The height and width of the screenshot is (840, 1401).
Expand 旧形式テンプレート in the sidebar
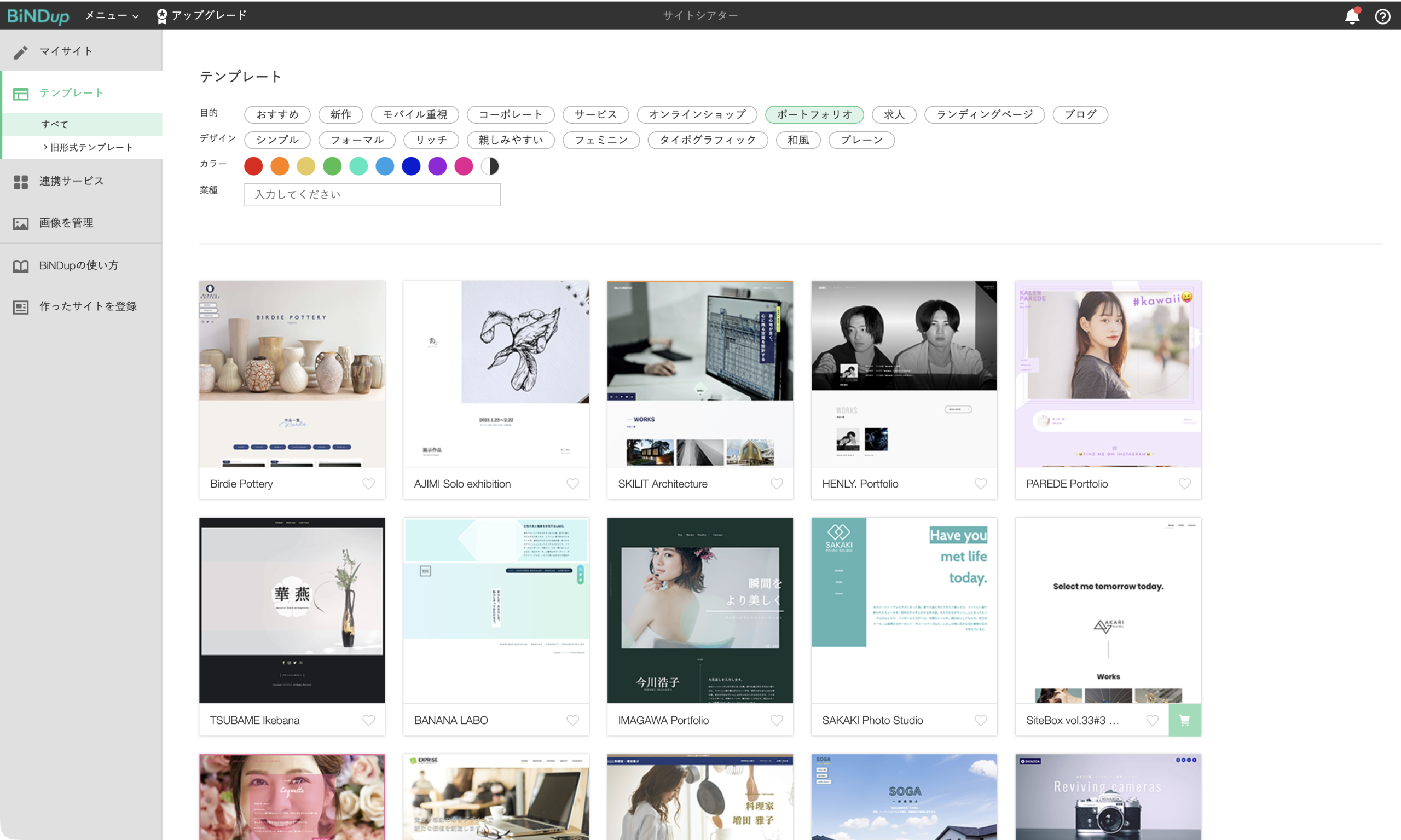[x=88, y=148]
